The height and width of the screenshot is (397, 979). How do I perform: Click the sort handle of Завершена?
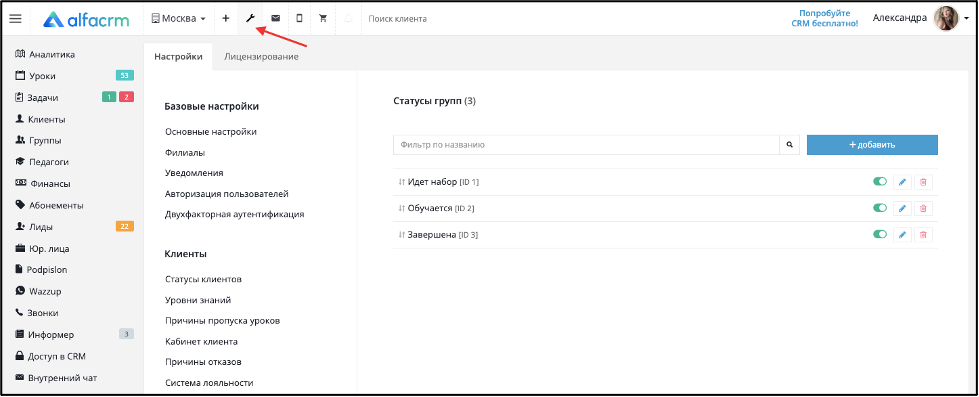pos(401,235)
